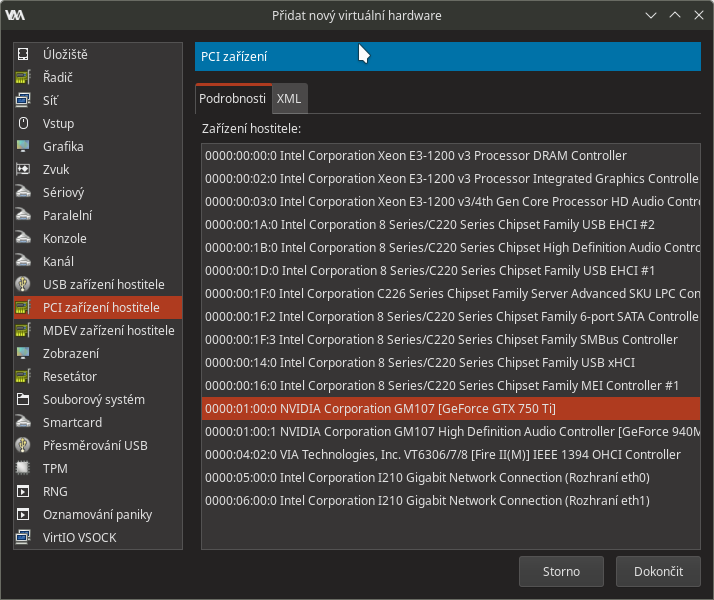Click the USB zařízení hostitele icon
Viewport: 714px width, 600px height.
point(23,285)
